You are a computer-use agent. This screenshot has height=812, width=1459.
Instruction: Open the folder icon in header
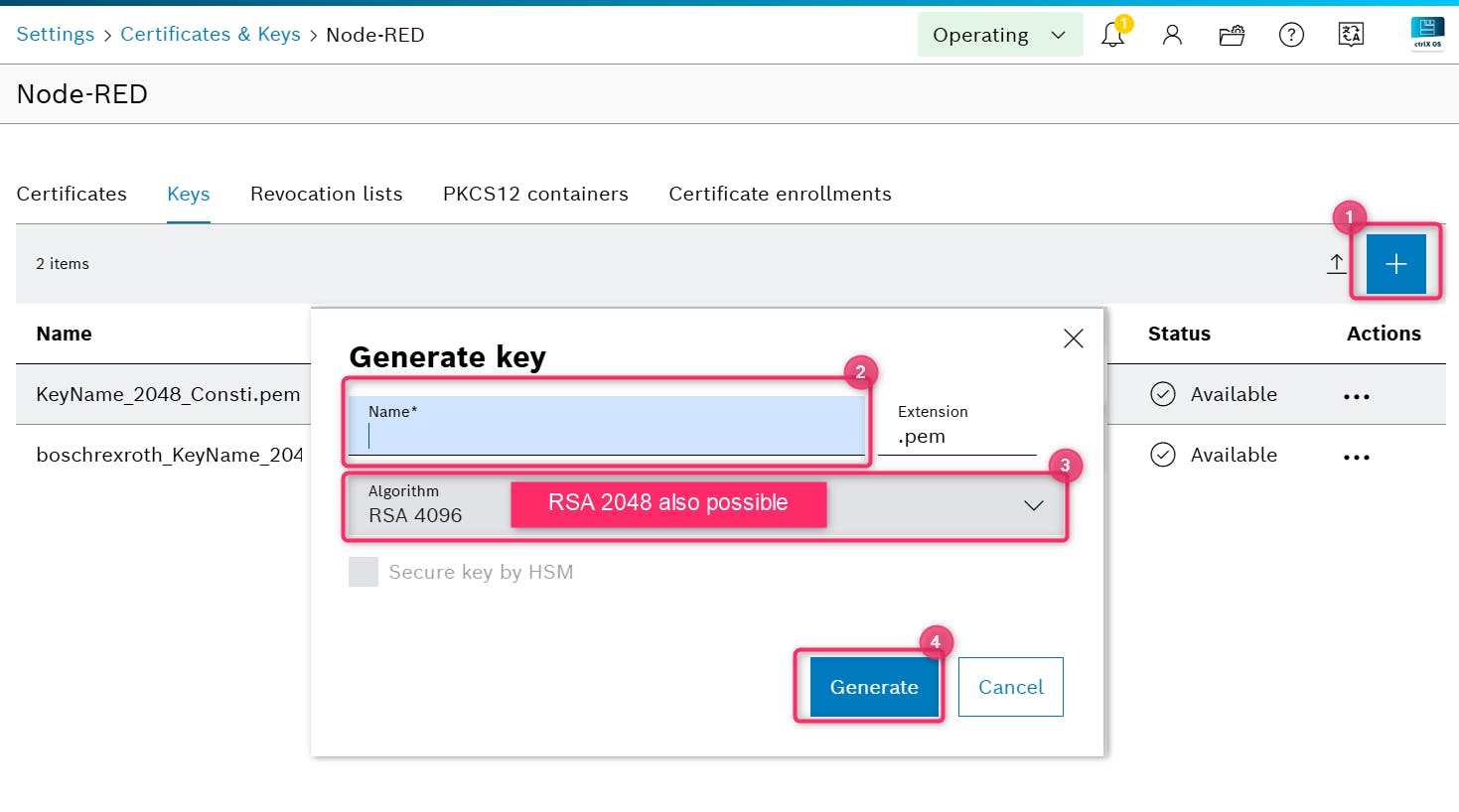coord(1232,36)
